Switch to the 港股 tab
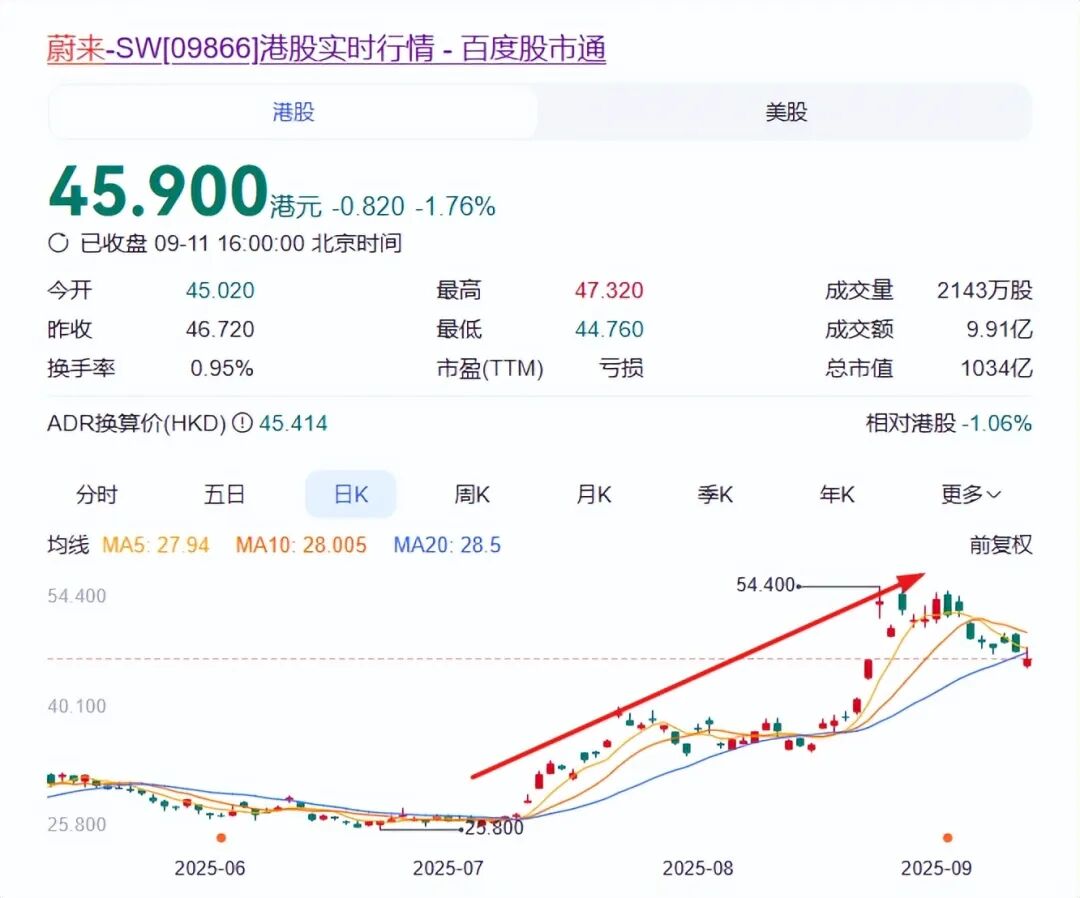1080x898 pixels. [x=293, y=112]
